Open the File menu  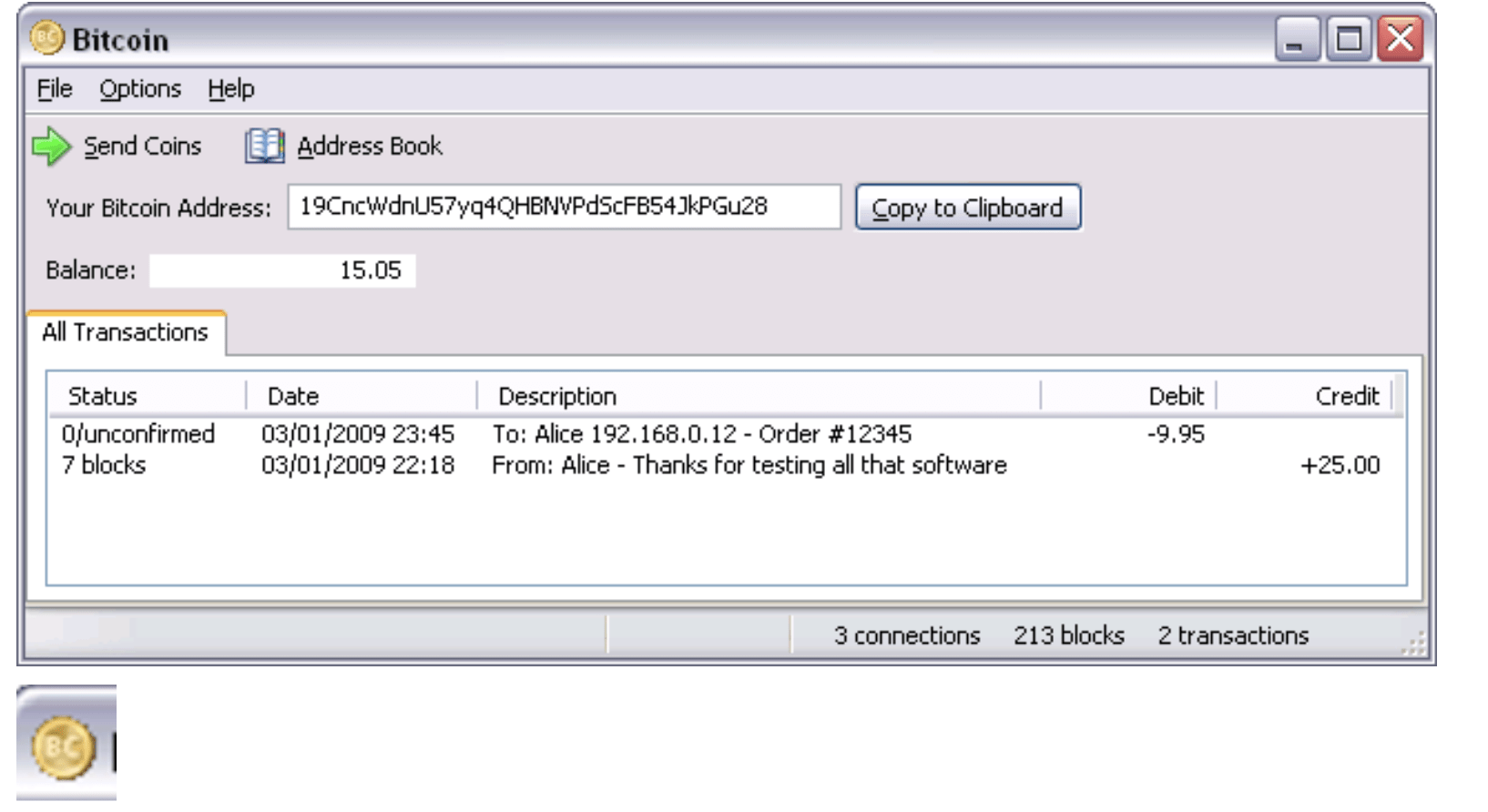click(x=55, y=89)
